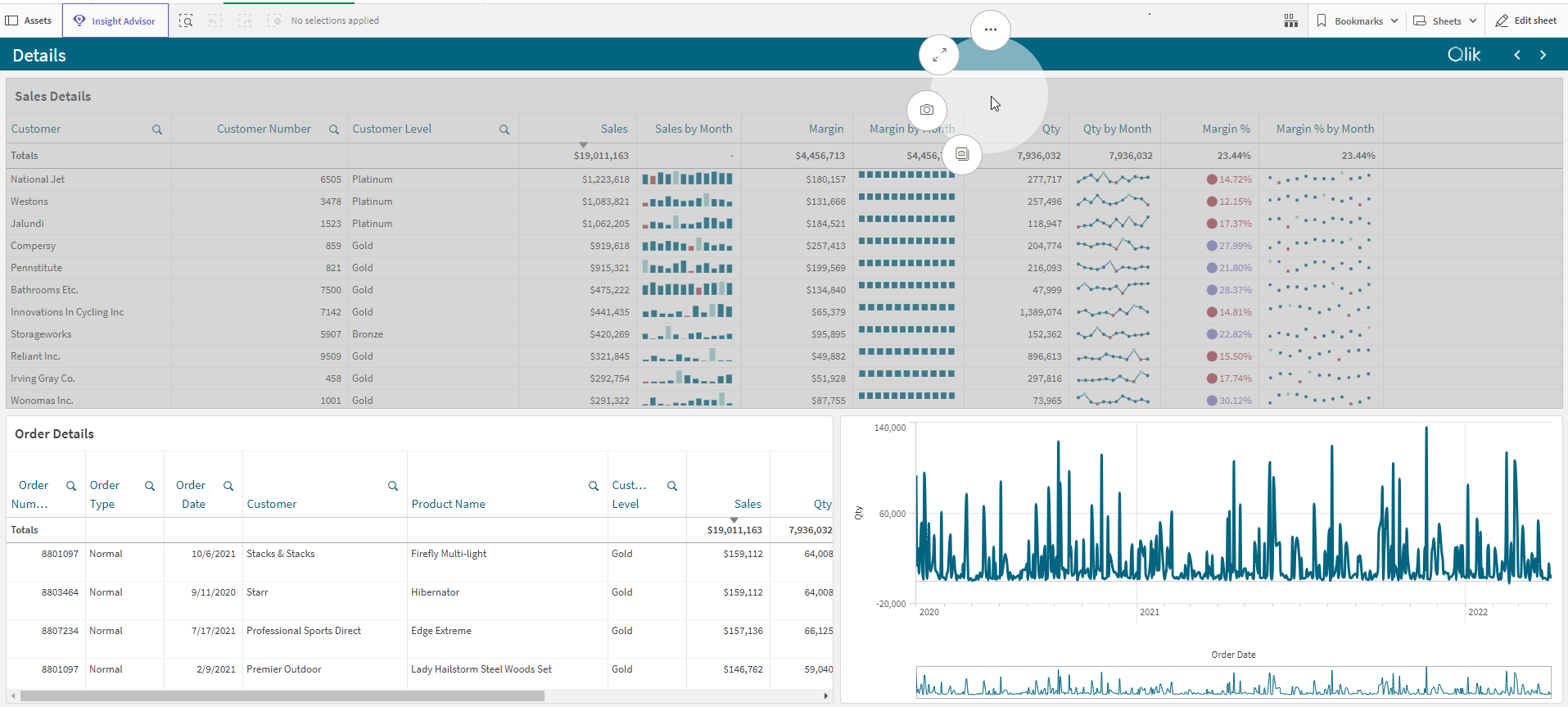1568x707 pixels.
Task: Click the Margin column header
Action: pyautogui.click(x=826, y=129)
